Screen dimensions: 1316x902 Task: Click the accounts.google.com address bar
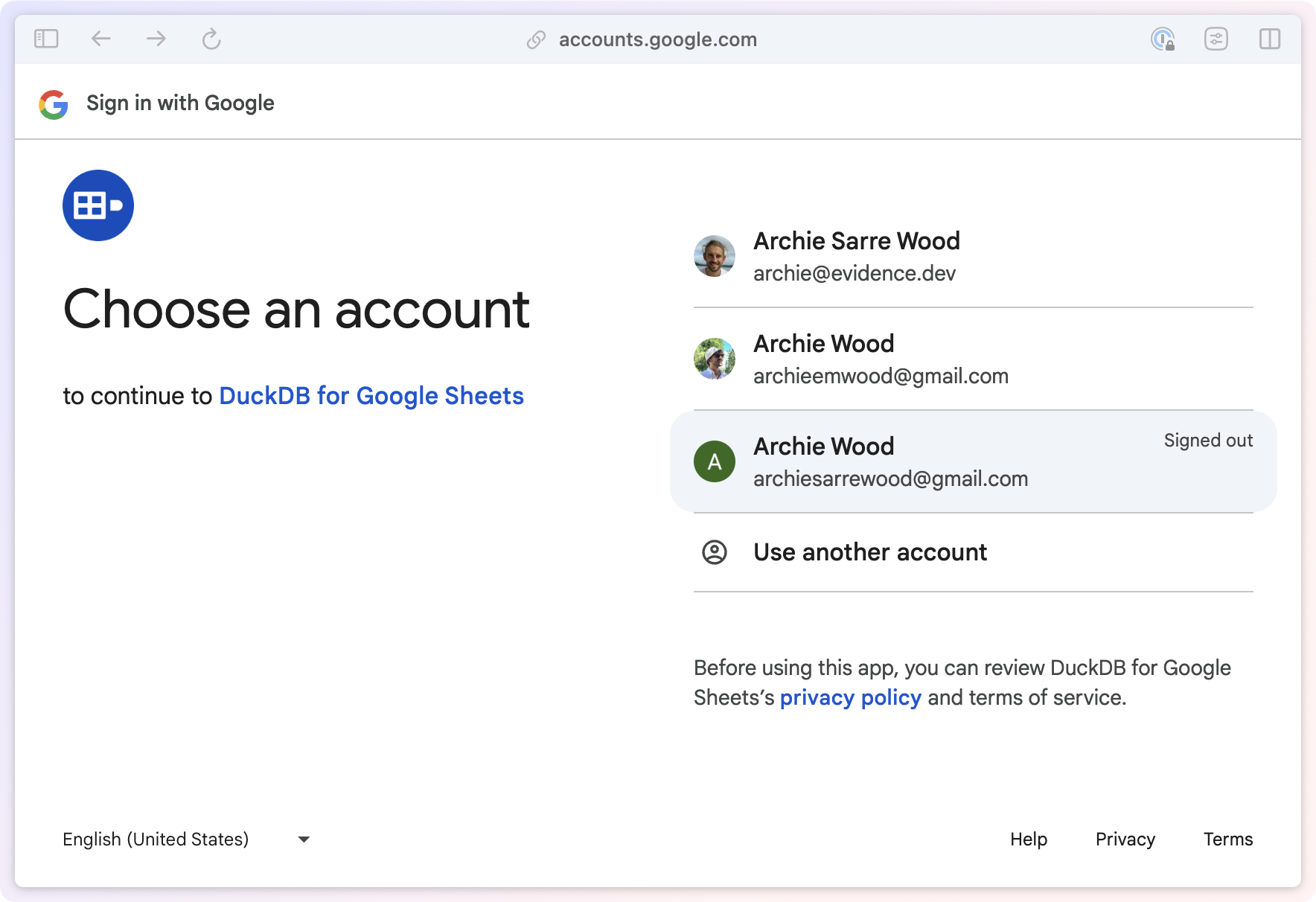point(658,39)
